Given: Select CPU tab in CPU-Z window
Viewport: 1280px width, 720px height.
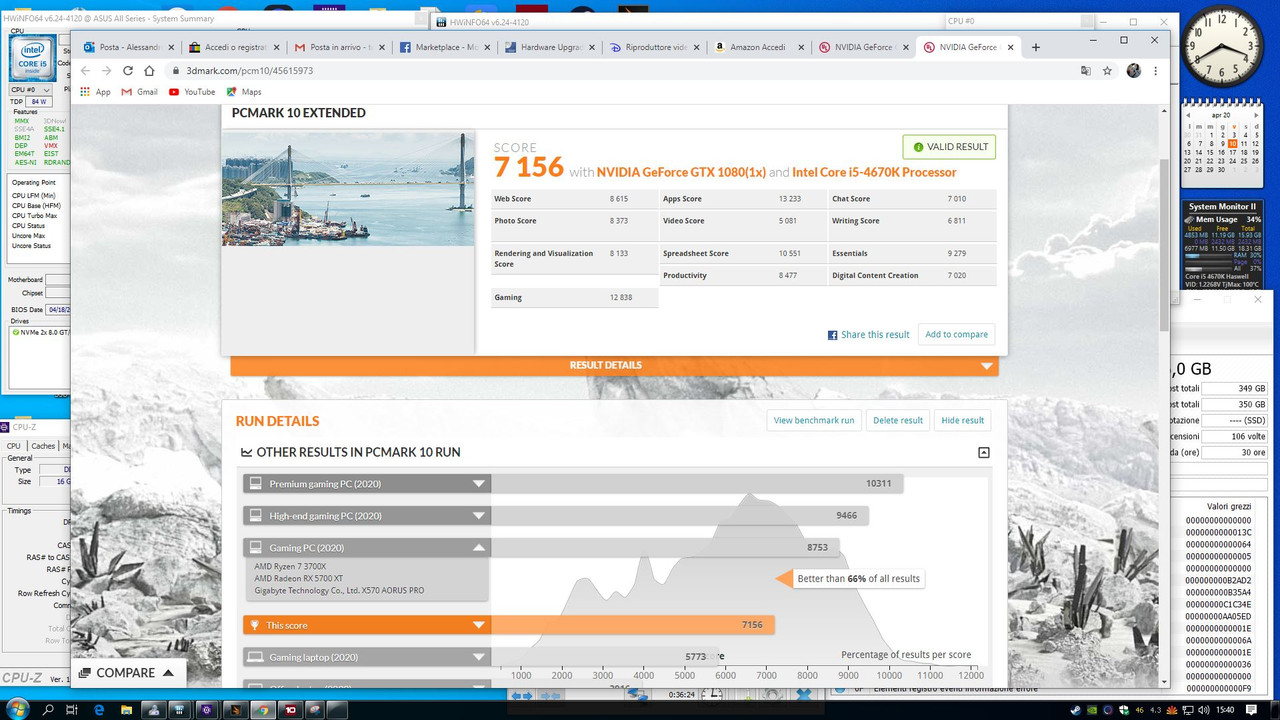Looking at the screenshot, I should pyautogui.click(x=13, y=446).
